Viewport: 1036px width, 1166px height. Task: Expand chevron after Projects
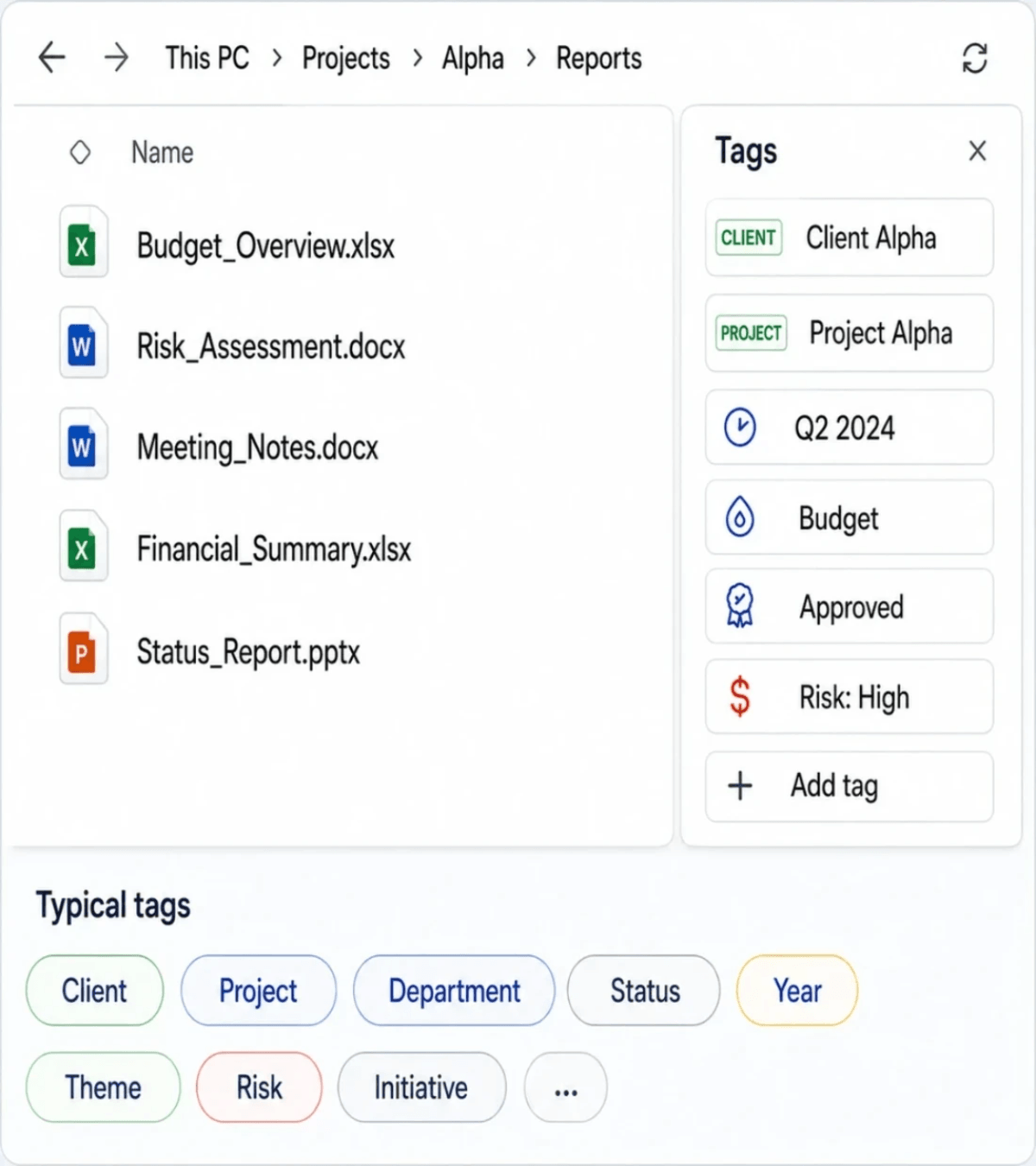pos(418,58)
